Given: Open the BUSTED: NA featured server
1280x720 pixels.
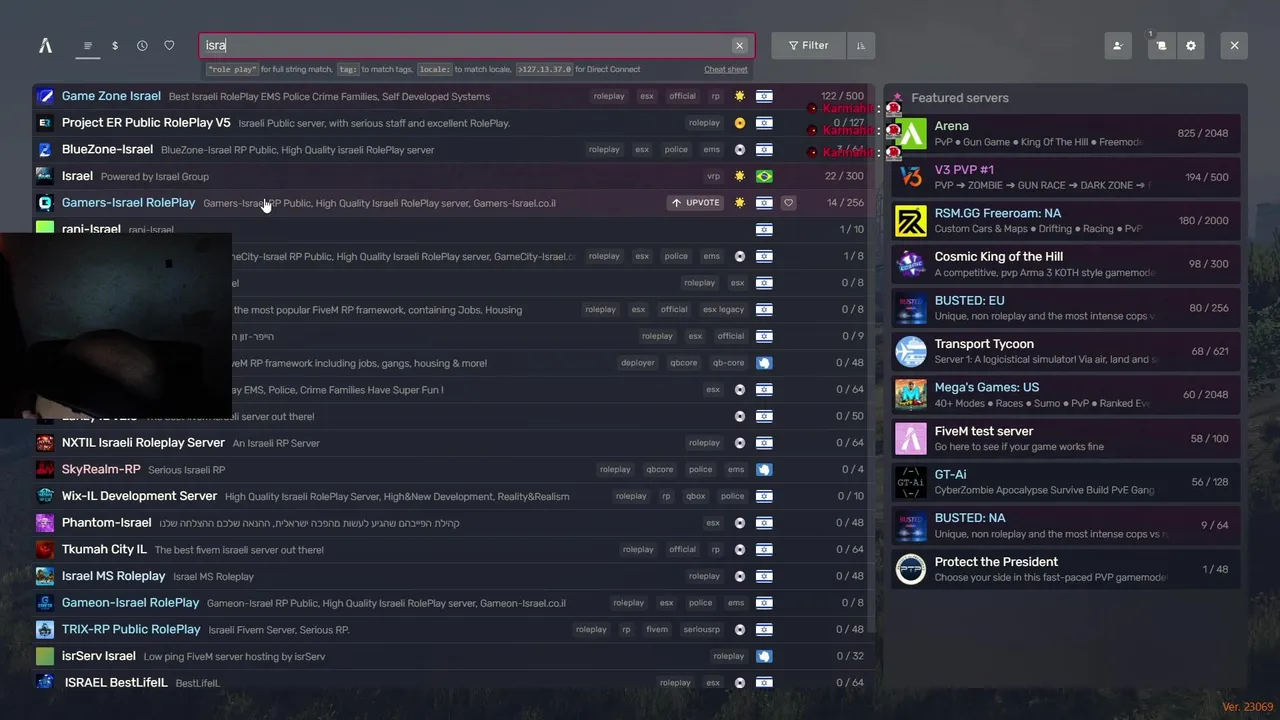Looking at the screenshot, I should [x=1066, y=525].
